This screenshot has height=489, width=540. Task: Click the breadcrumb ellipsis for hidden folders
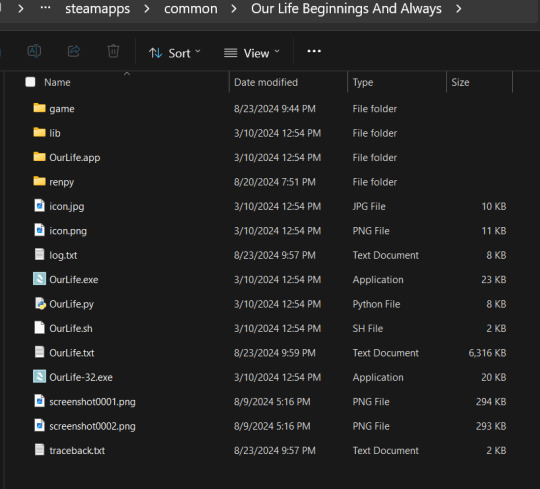click(x=45, y=8)
